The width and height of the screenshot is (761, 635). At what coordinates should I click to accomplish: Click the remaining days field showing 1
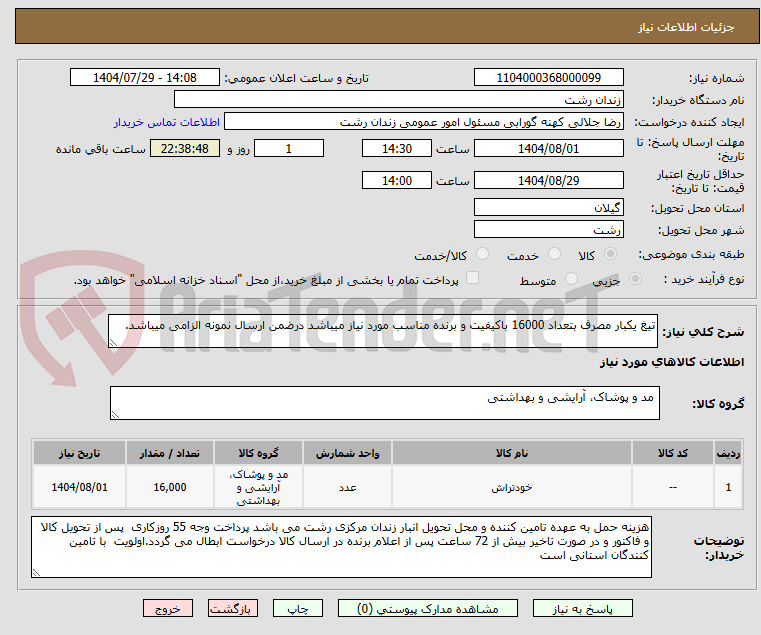click(x=289, y=148)
